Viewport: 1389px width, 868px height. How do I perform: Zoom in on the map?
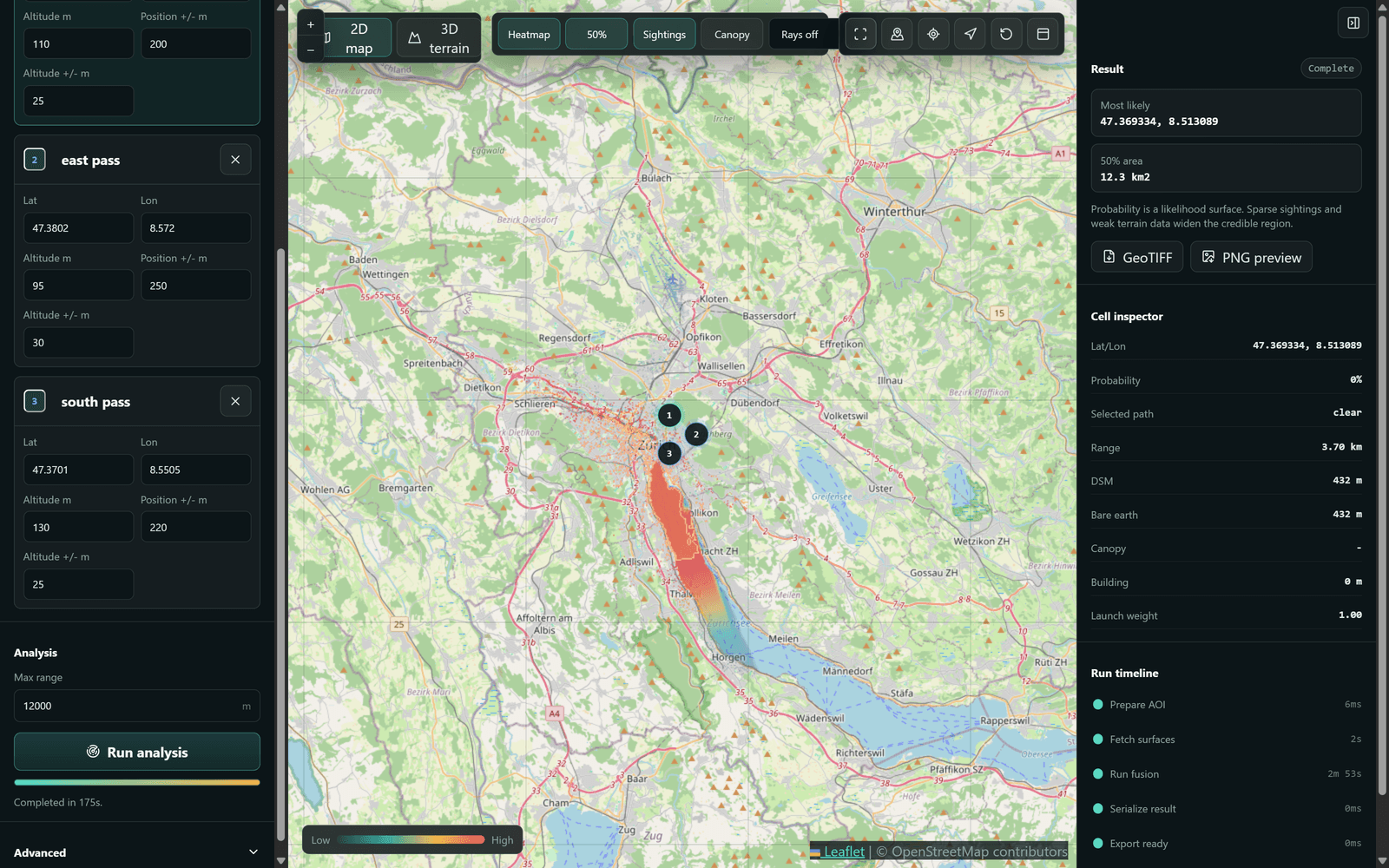click(310, 24)
